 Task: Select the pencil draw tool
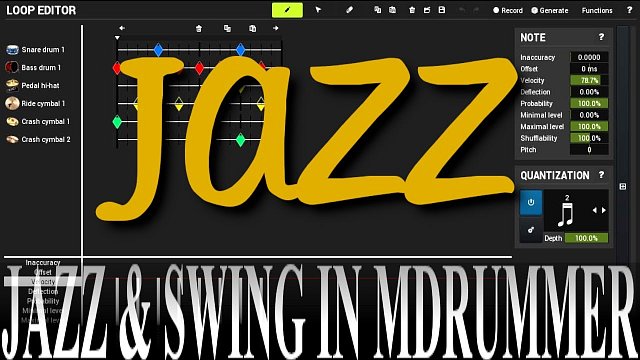pyautogui.click(x=287, y=10)
